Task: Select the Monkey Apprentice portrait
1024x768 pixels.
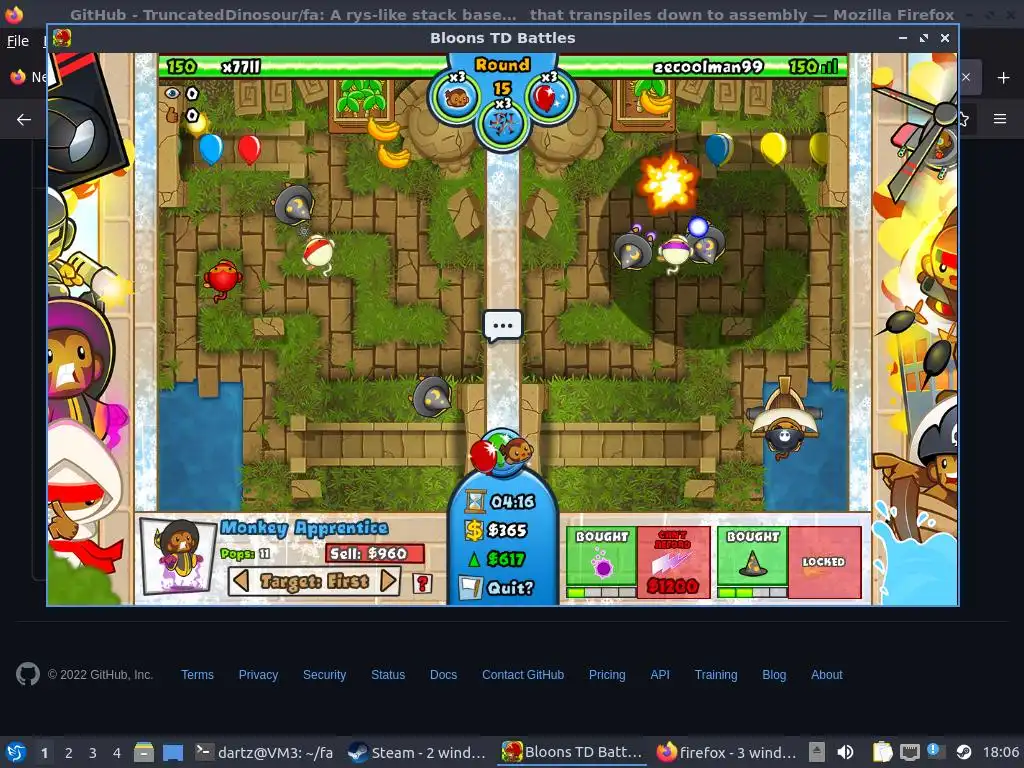Action: (x=178, y=556)
